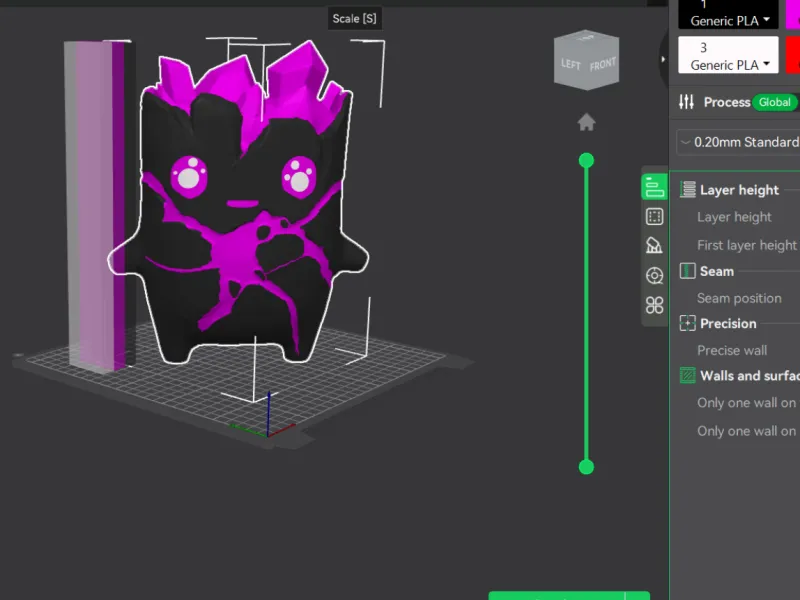Click the Walls and surfaces section icon
This screenshot has width=800, height=600.
coord(688,376)
